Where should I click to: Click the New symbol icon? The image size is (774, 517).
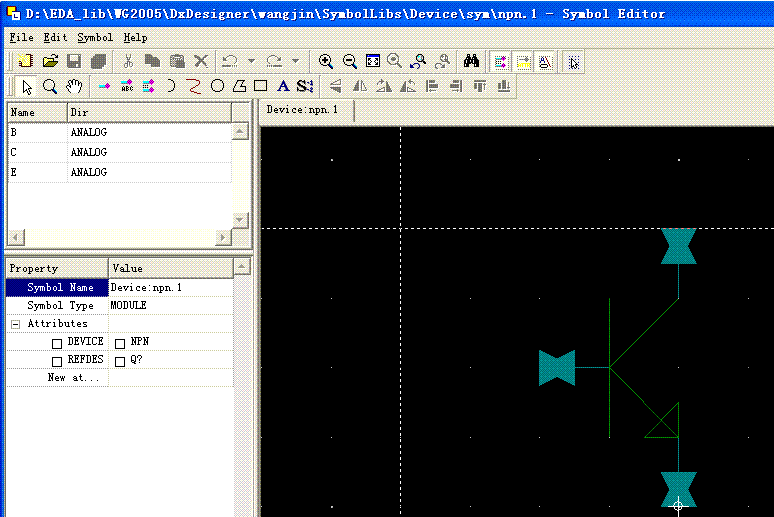pyautogui.click(x=25, y=61)
